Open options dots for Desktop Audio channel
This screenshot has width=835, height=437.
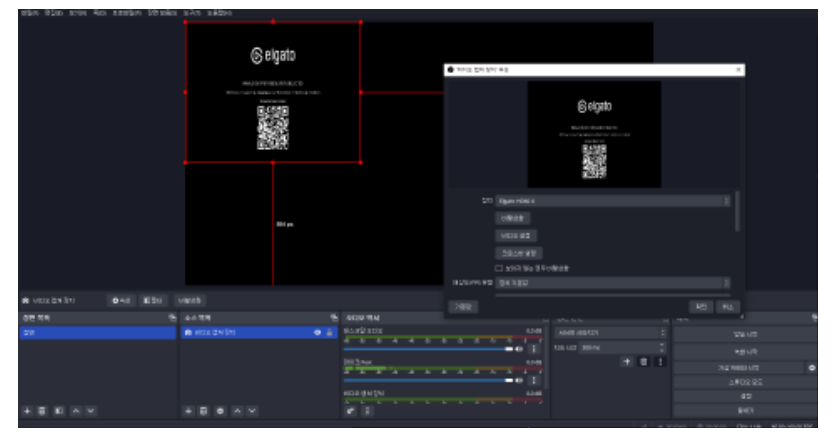click(534, 349)
